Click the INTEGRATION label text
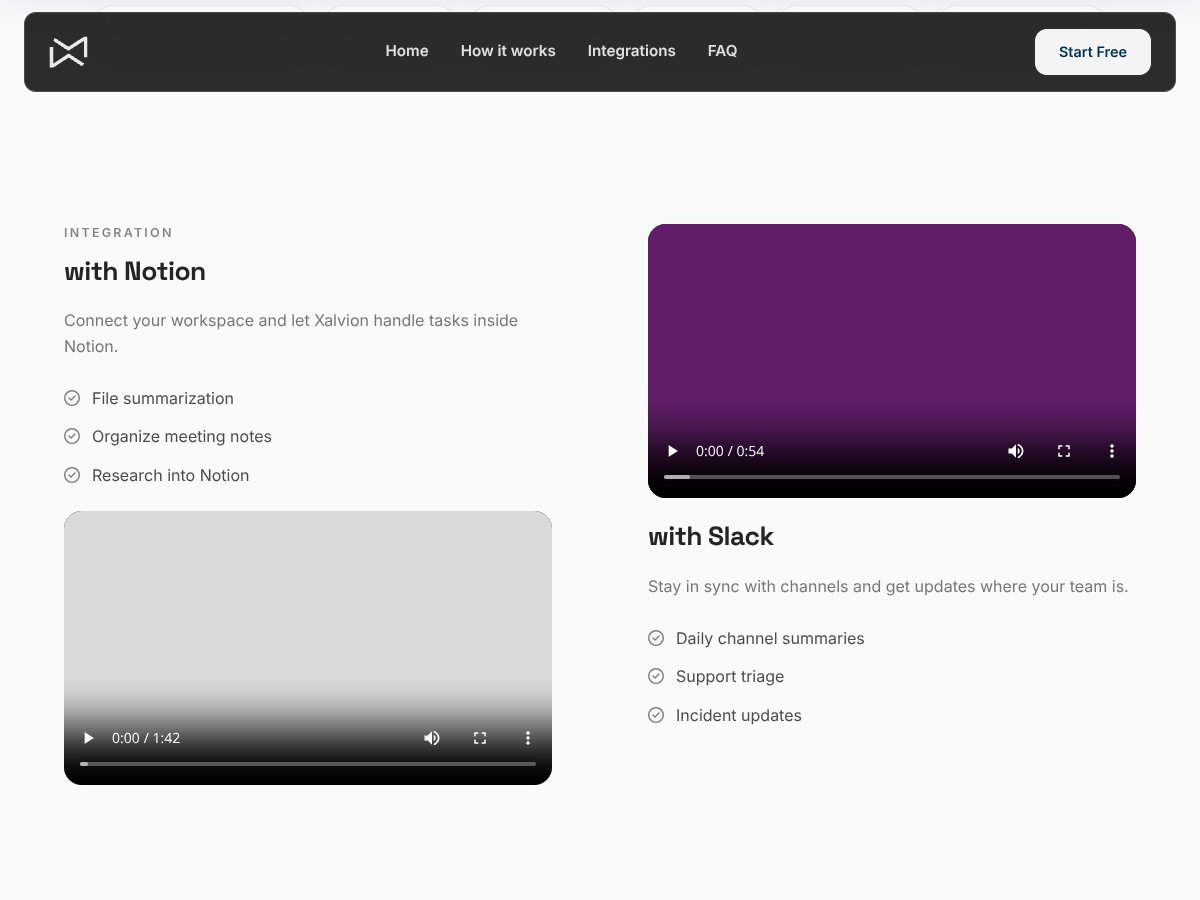The image size is (1200, 900). [118, 232]
